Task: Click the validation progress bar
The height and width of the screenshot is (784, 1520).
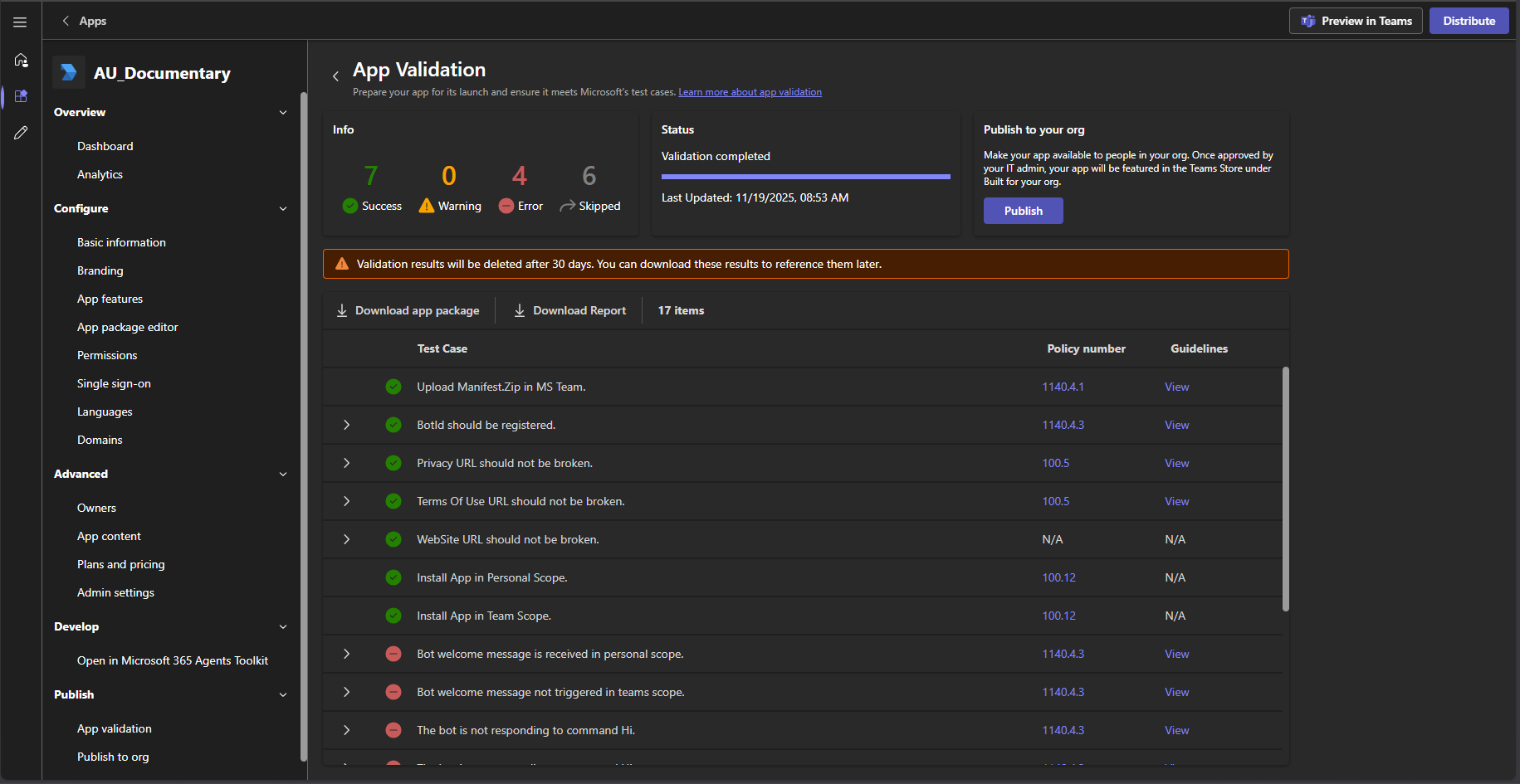Action: [805, 177]
